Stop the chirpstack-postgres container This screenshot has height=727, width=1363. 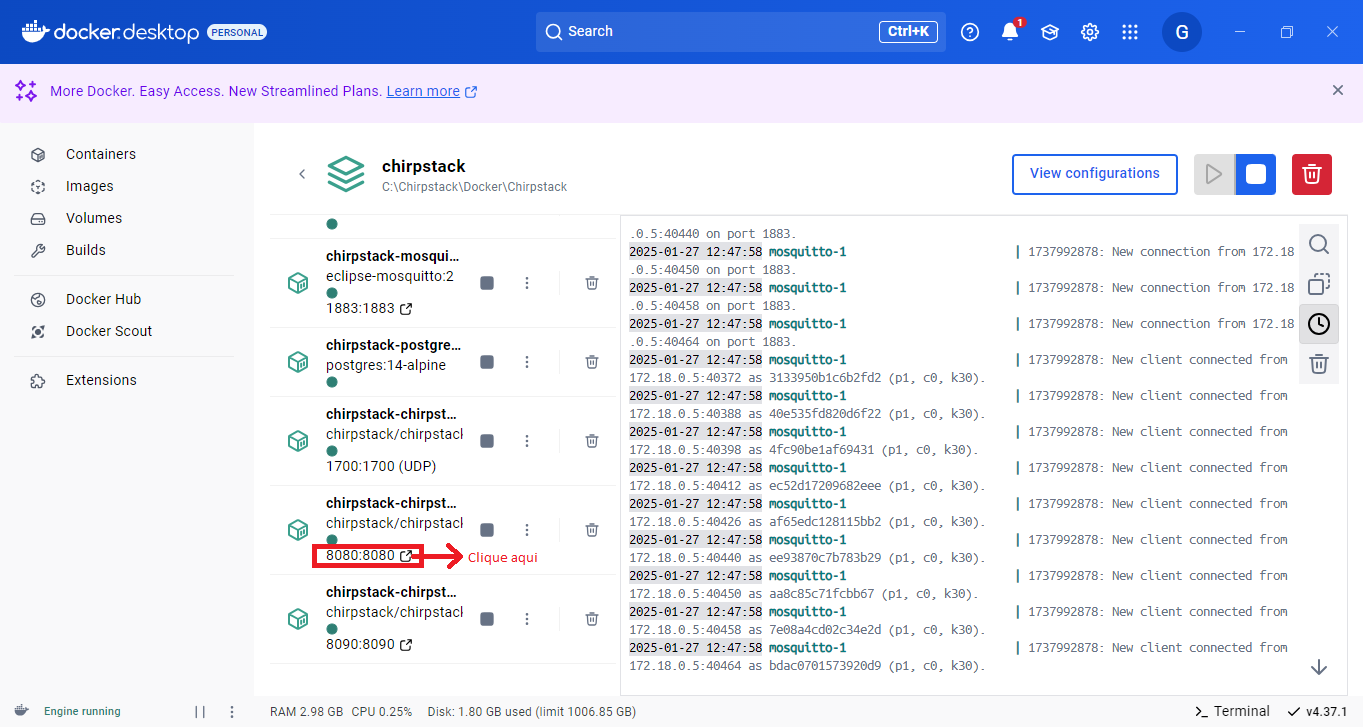[487, 361]
